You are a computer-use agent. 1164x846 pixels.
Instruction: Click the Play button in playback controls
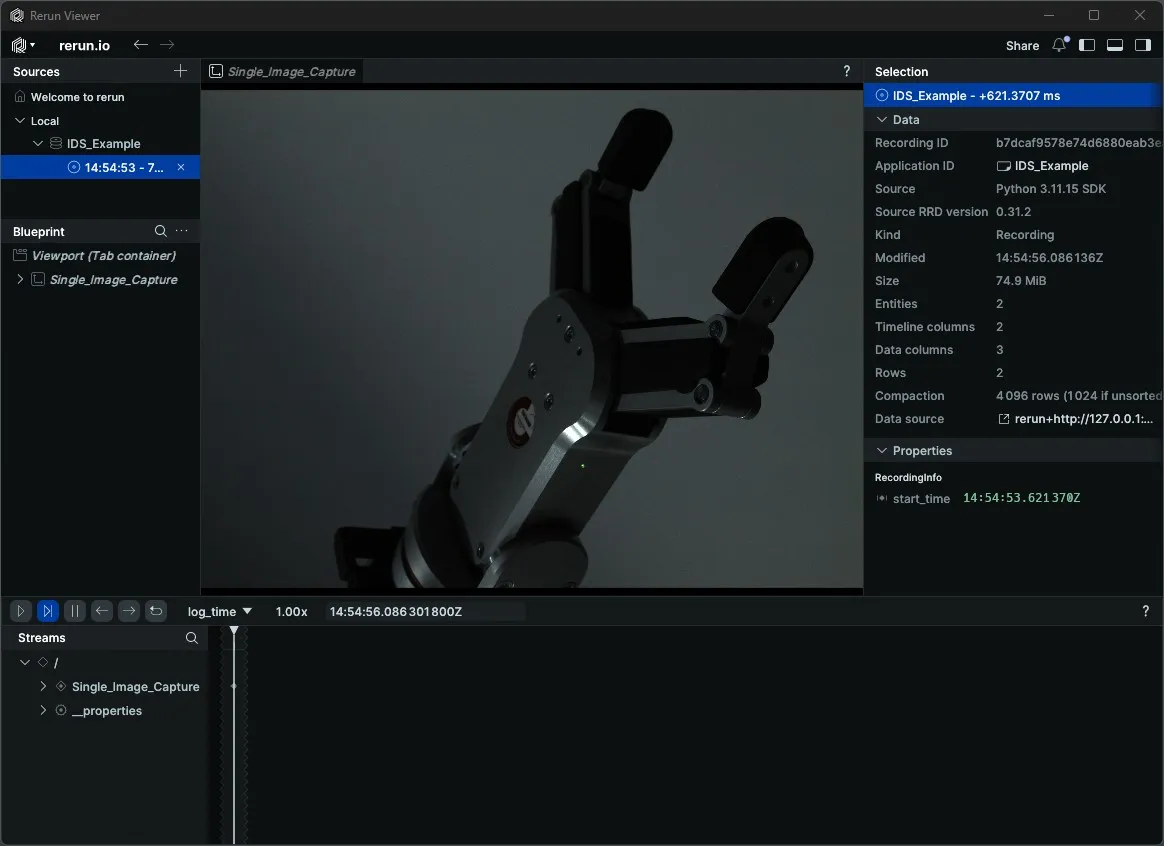pos(20,610)
